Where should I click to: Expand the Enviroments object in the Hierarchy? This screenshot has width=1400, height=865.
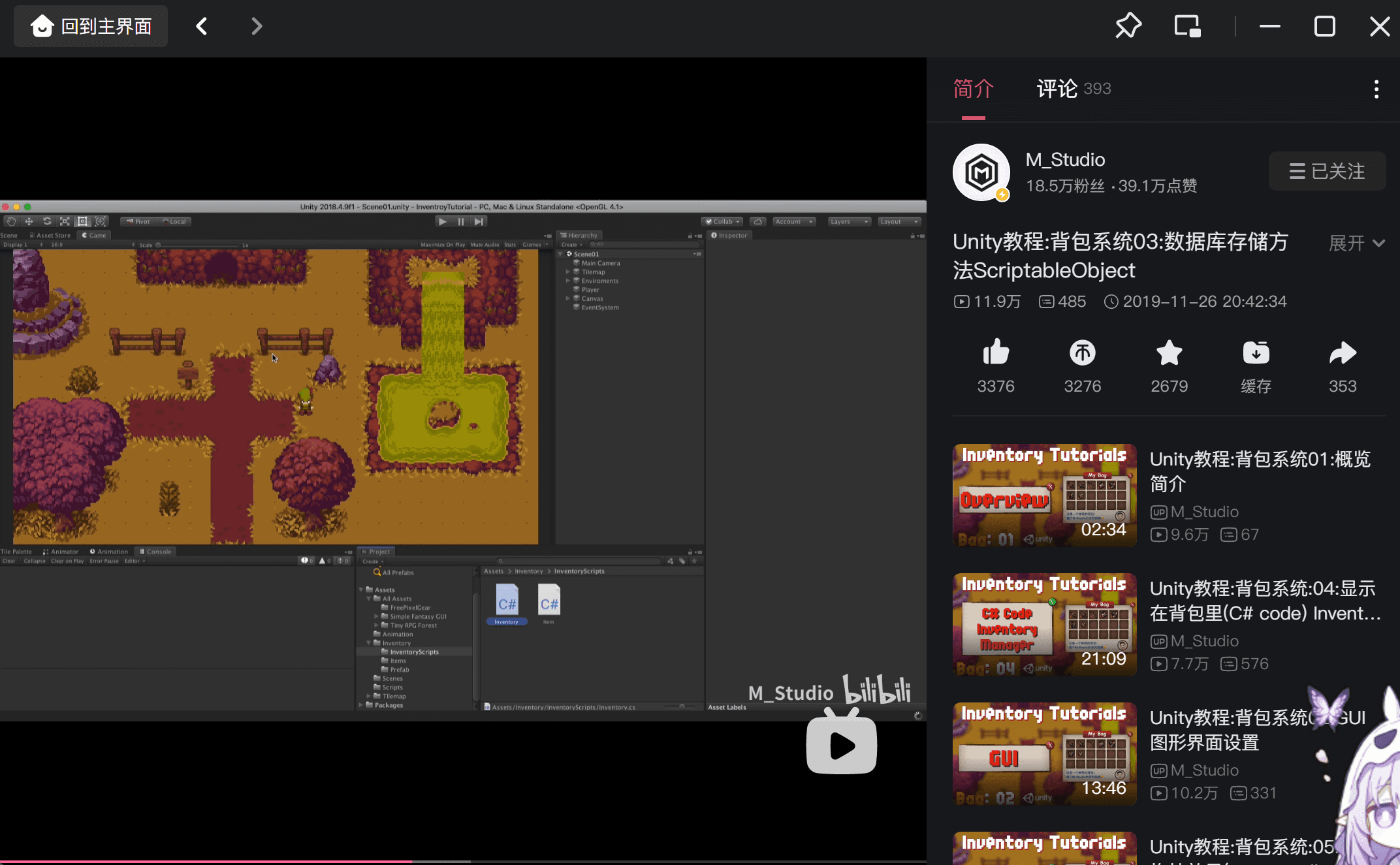[567, 281]
